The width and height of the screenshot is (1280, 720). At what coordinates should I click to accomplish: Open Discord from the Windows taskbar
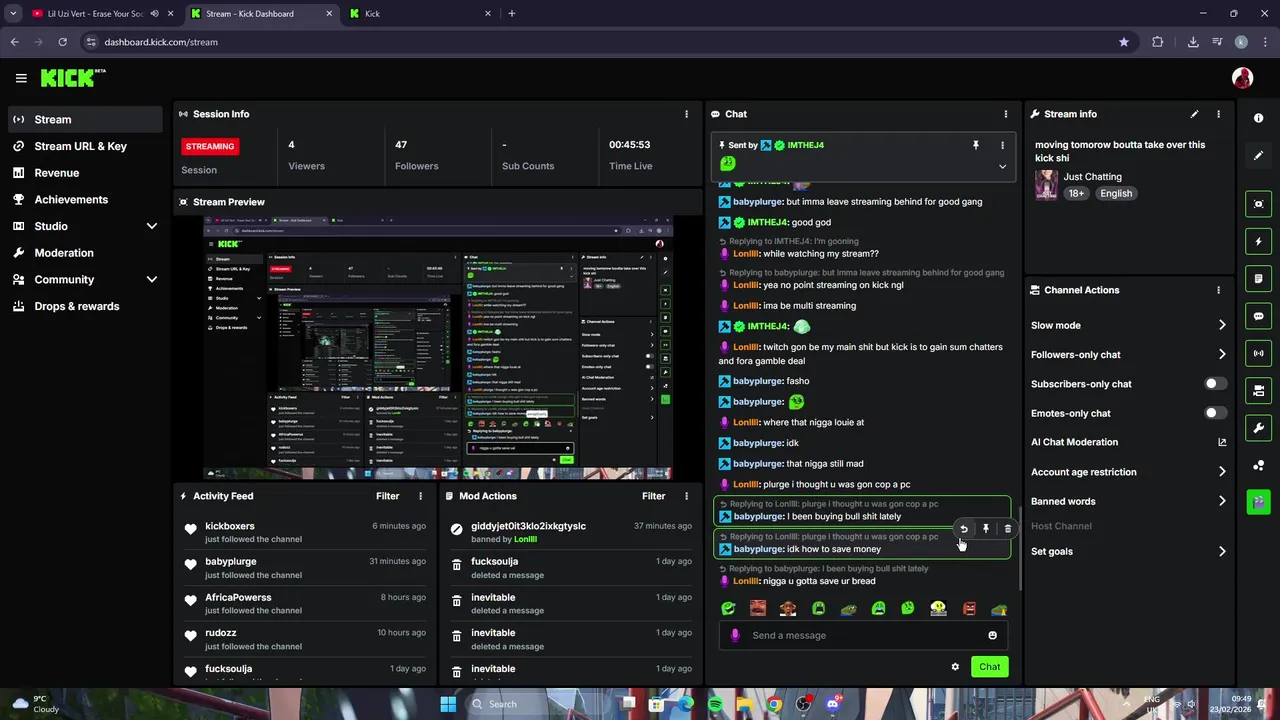[832, 704]
